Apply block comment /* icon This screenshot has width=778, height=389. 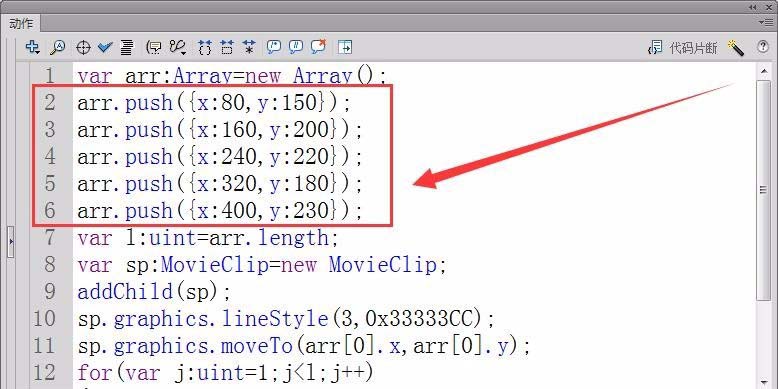pos(273,47)
